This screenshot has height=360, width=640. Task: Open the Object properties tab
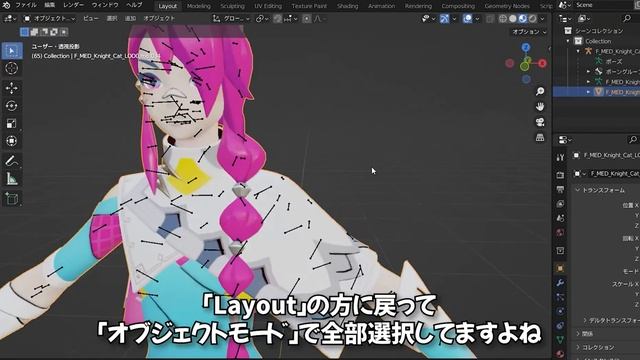[x=560, y=268]
